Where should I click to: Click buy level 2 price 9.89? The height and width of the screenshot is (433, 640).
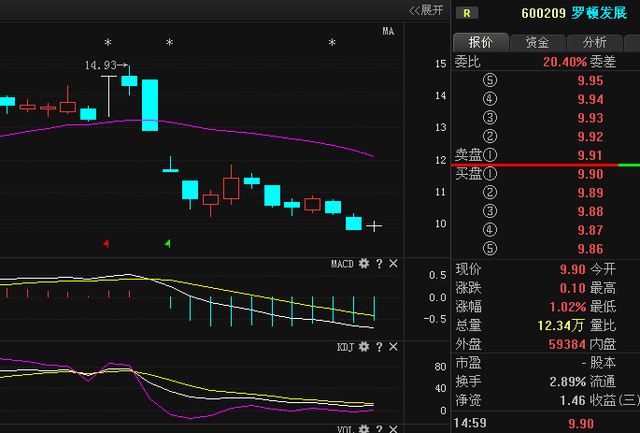(x=590, y=193)
